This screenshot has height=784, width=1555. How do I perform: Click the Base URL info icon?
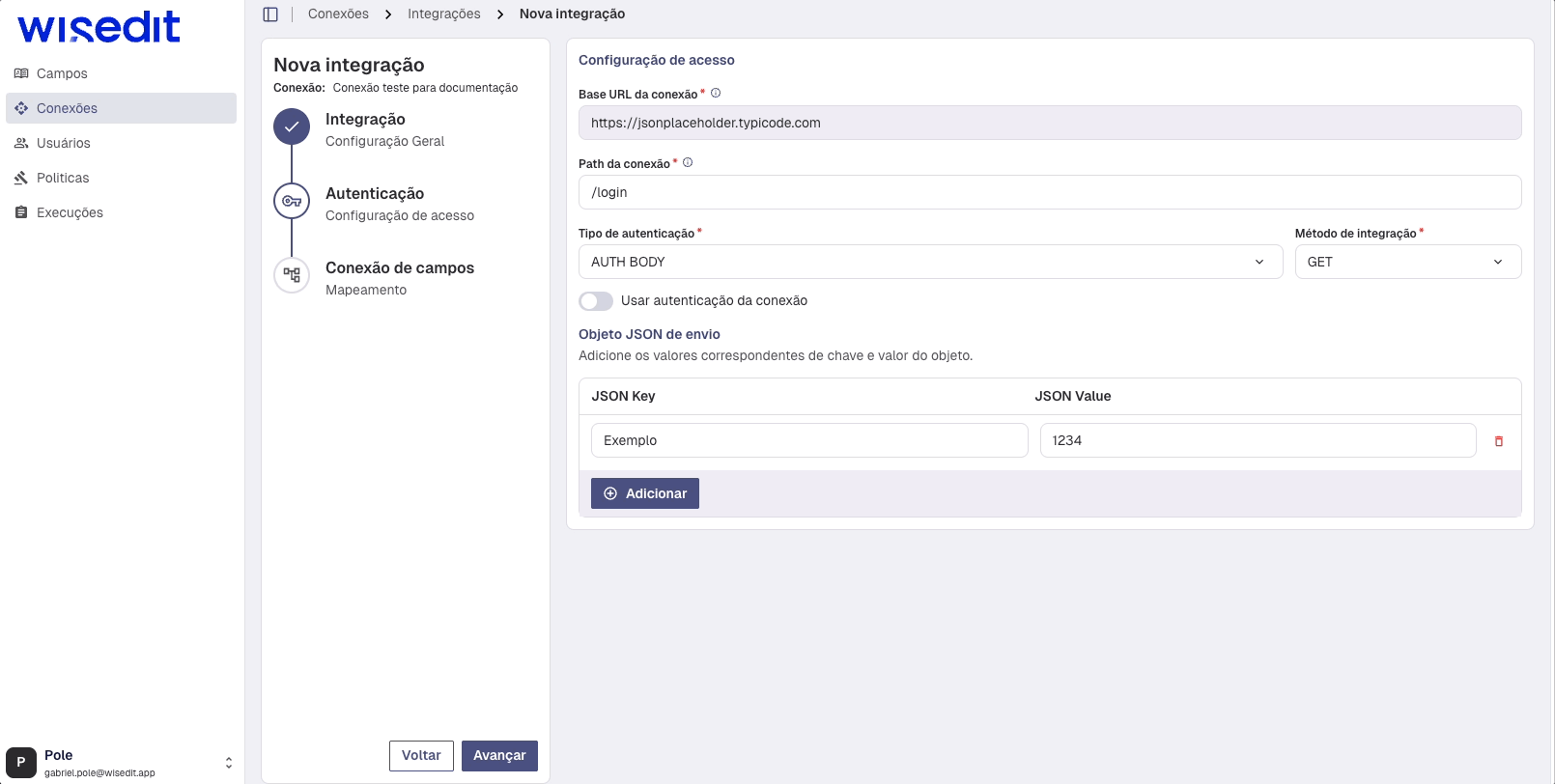716,94
